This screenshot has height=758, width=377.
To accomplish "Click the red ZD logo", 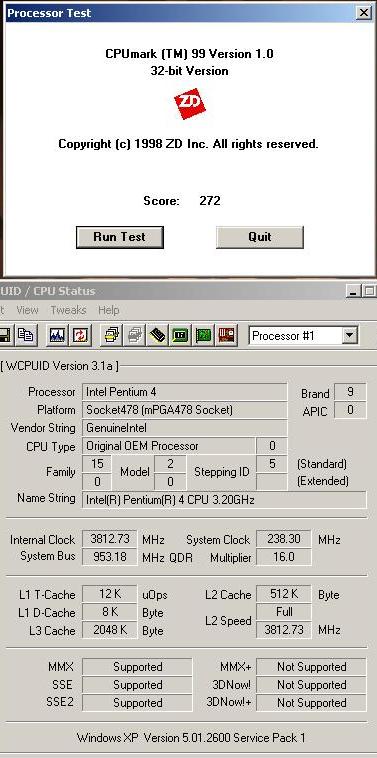I will pyautogui.click(x=190, y=103).
